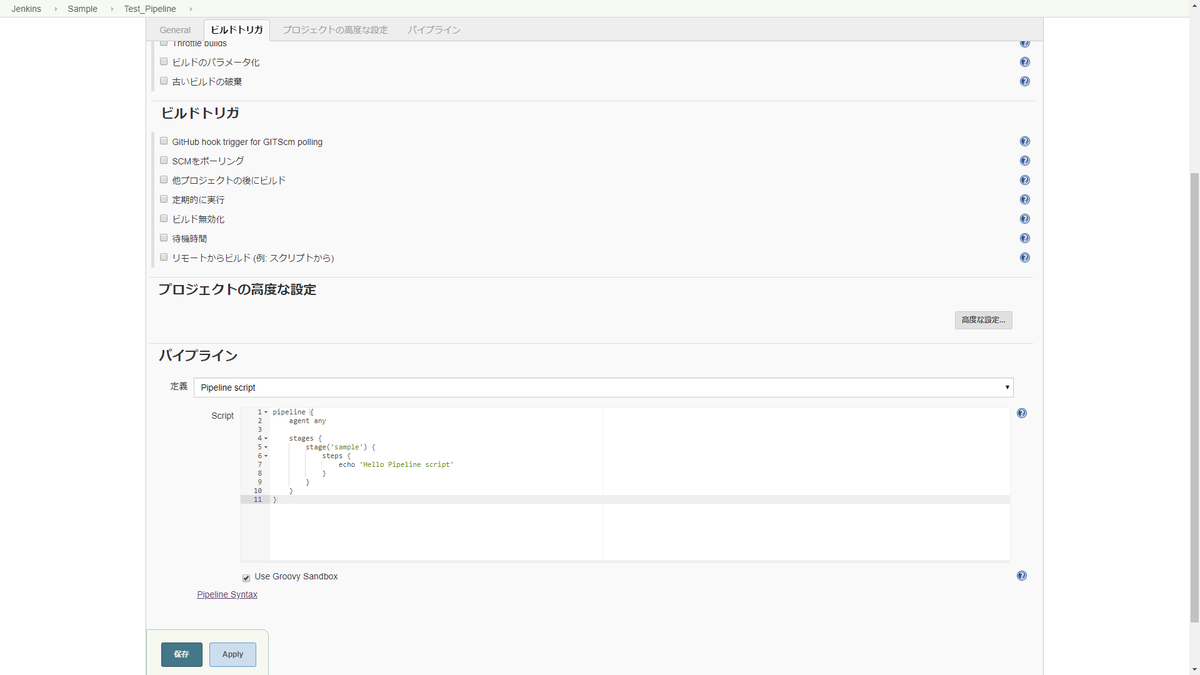
Task: Click the agent any code line
Action: 307,421
